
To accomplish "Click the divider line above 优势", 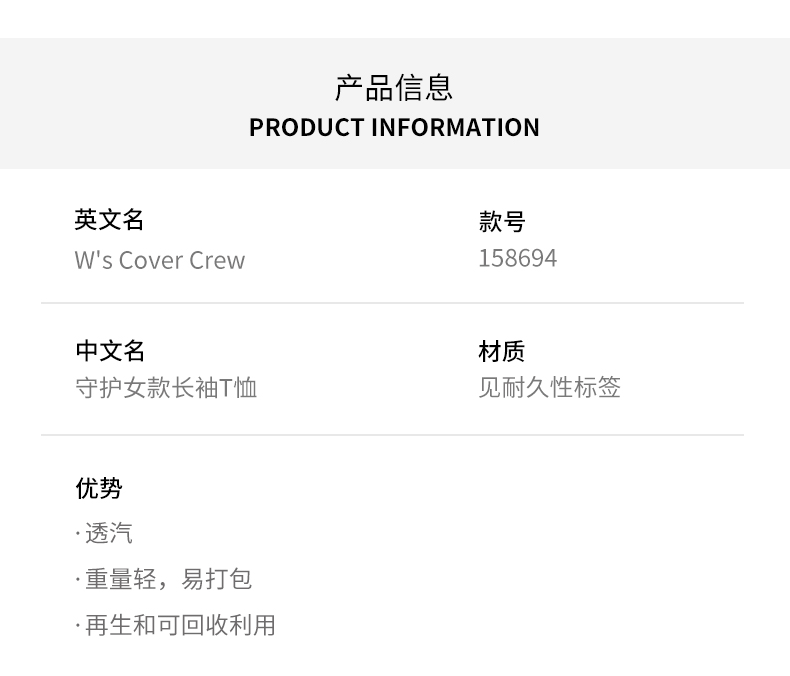I will click(392, 435).
